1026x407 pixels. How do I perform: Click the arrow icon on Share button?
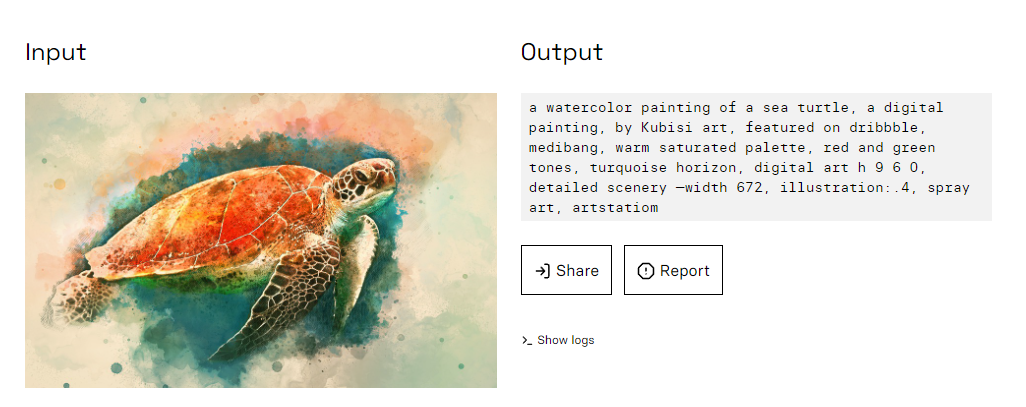coord(543,270)
